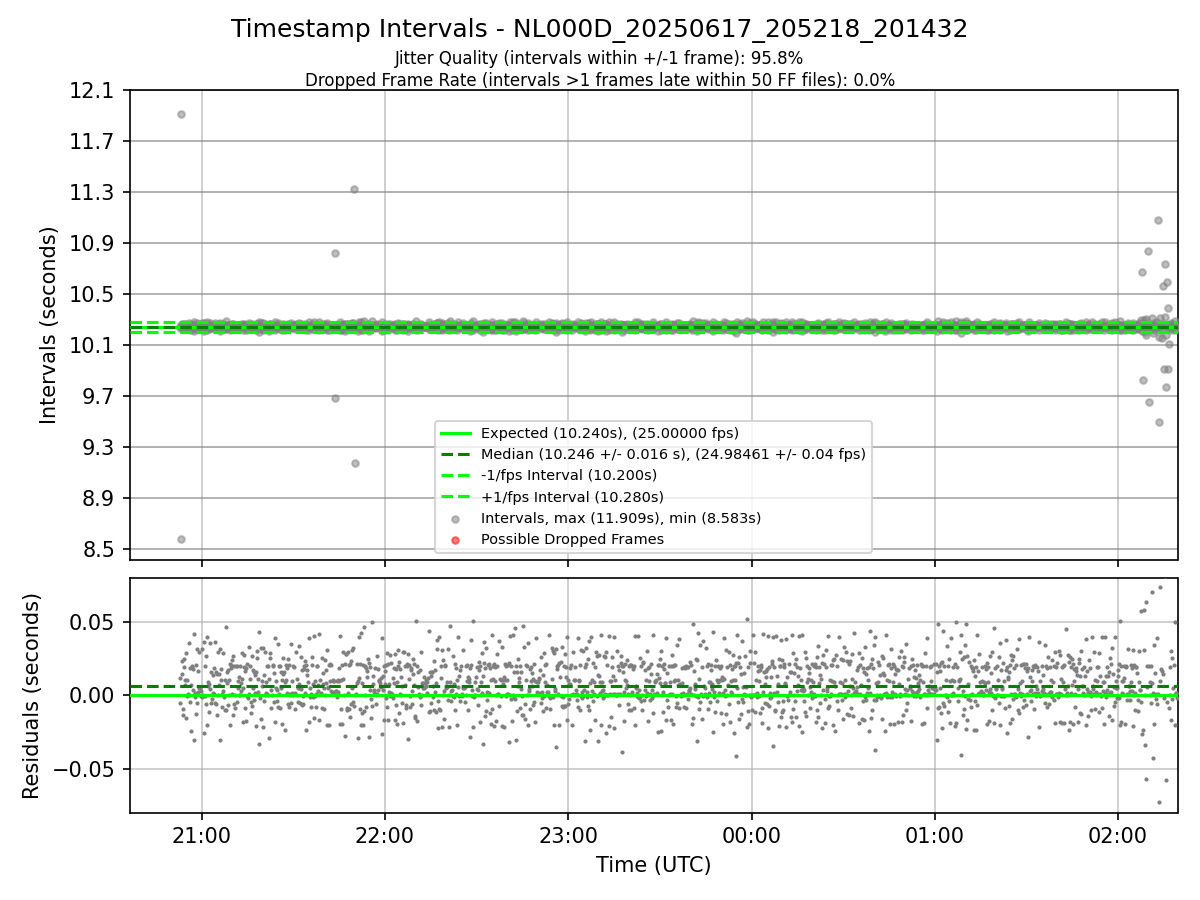
Task: Click the outlier point near 11.3 seconds before 22:00
Action: [354, 189]
